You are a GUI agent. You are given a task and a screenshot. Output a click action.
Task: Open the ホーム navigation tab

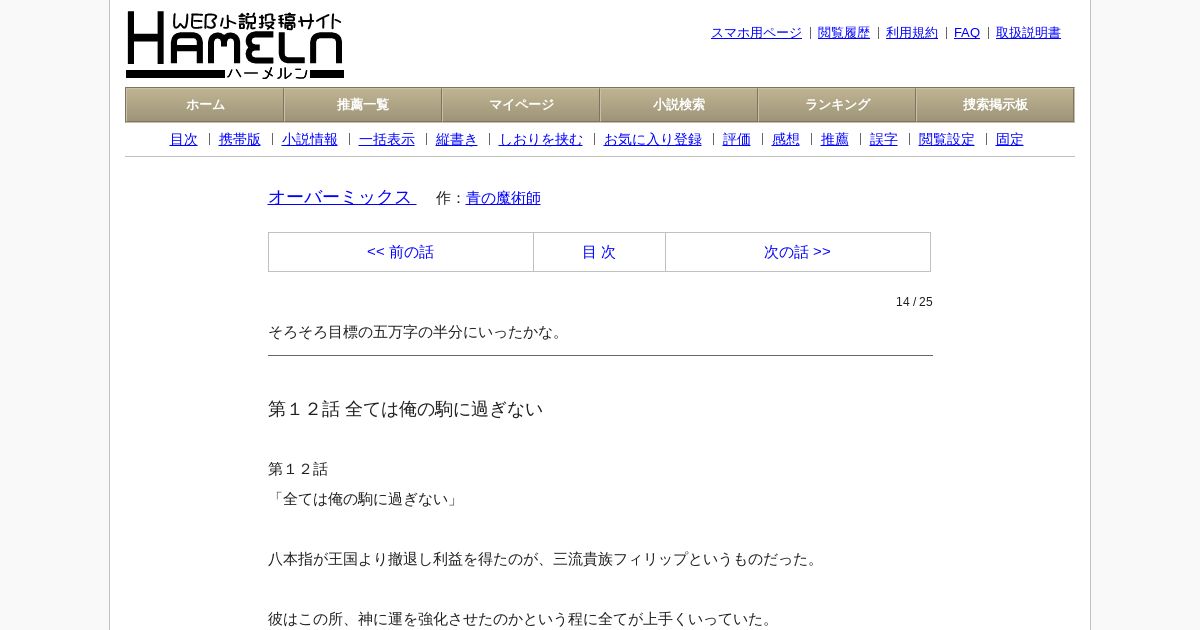[x=205, y=105]
